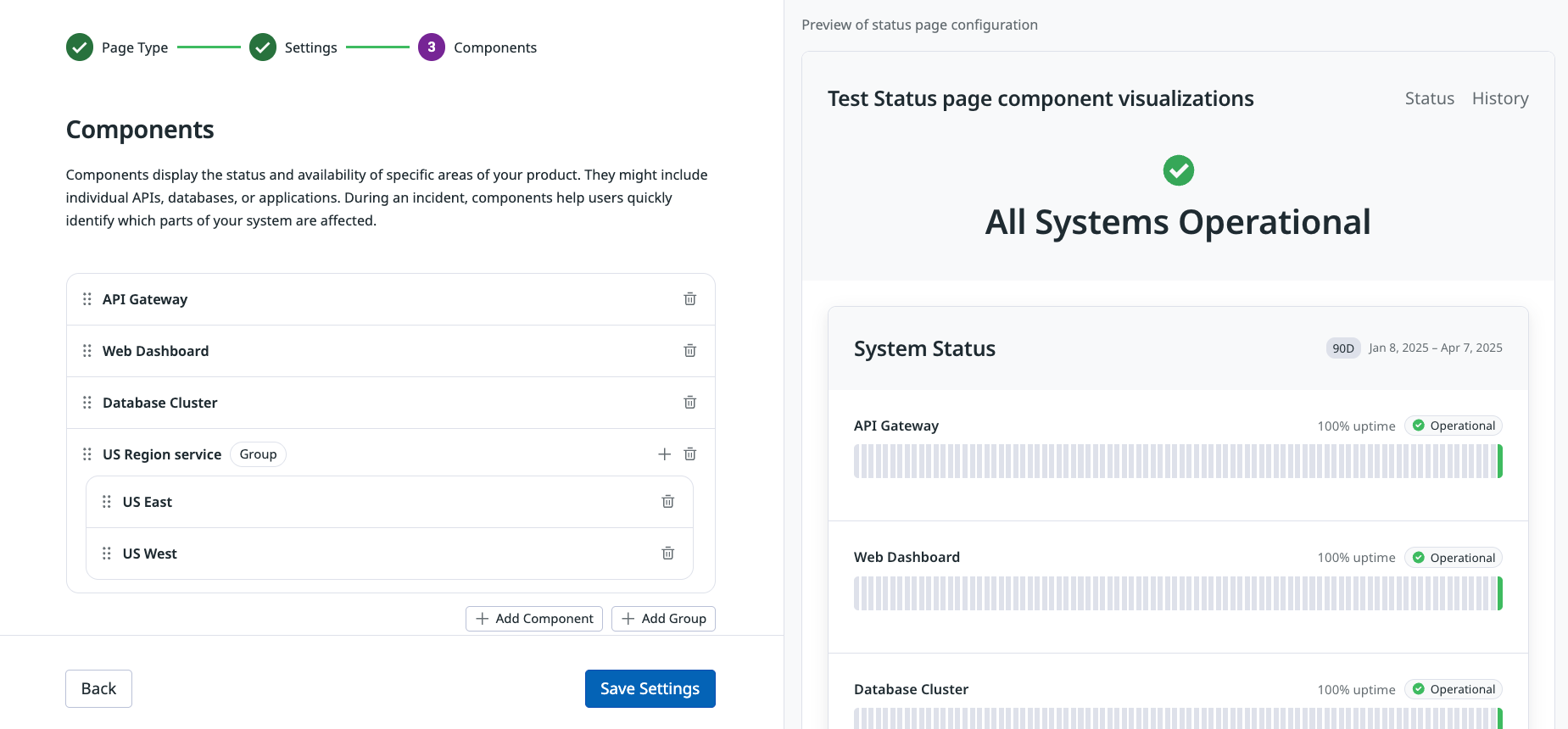Save the status page settings
This screenshot has height=729, width=1568.
click(x=650, y=688)
